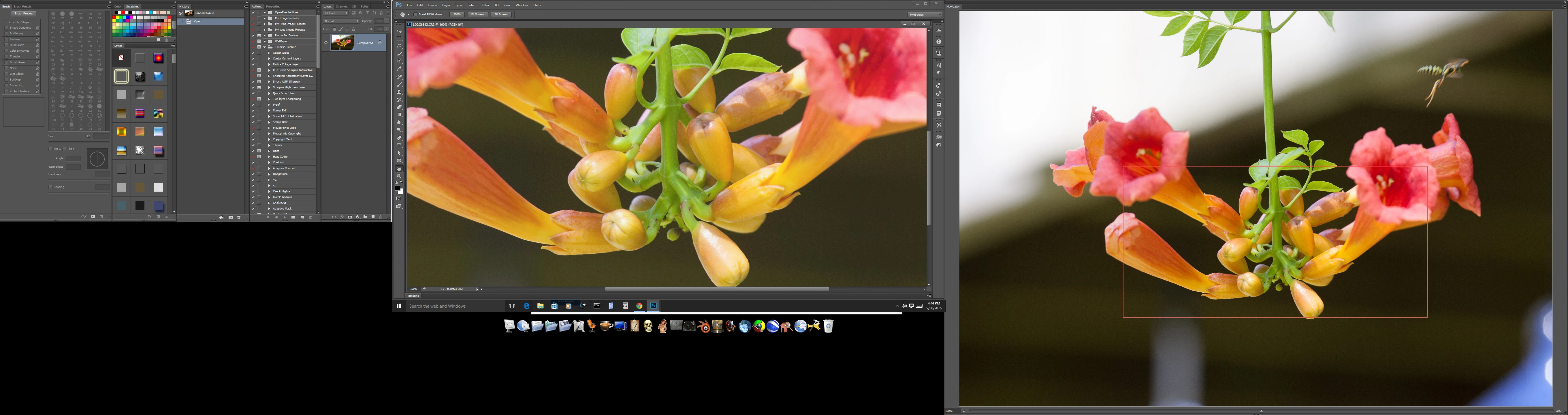Open Chrome from the Windows taskbar
This screenshot has height=415, width=1568.
pyautogui.click(x=639, y=306)
